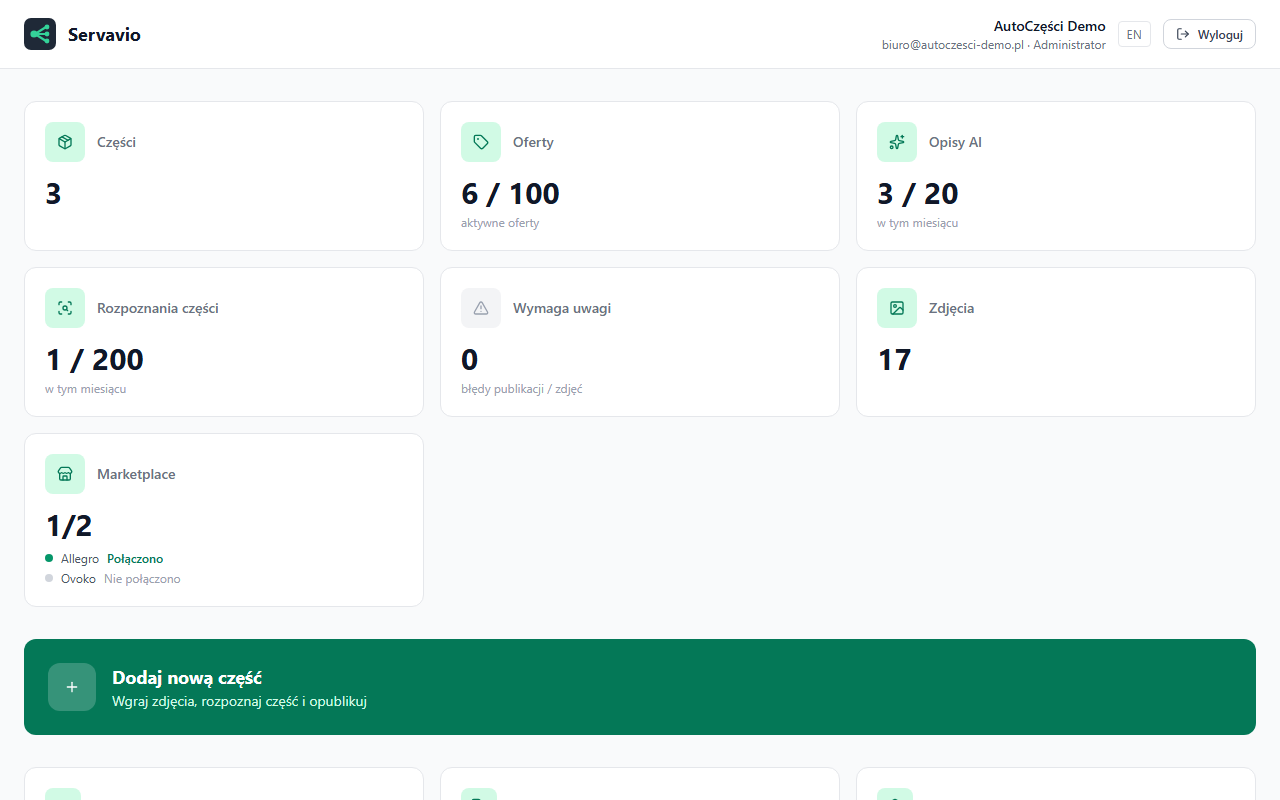The height and width of the screenshot is (800, 1280).
Task: Click the Zdjęcia image icon
Action: (x=897, y=308)
